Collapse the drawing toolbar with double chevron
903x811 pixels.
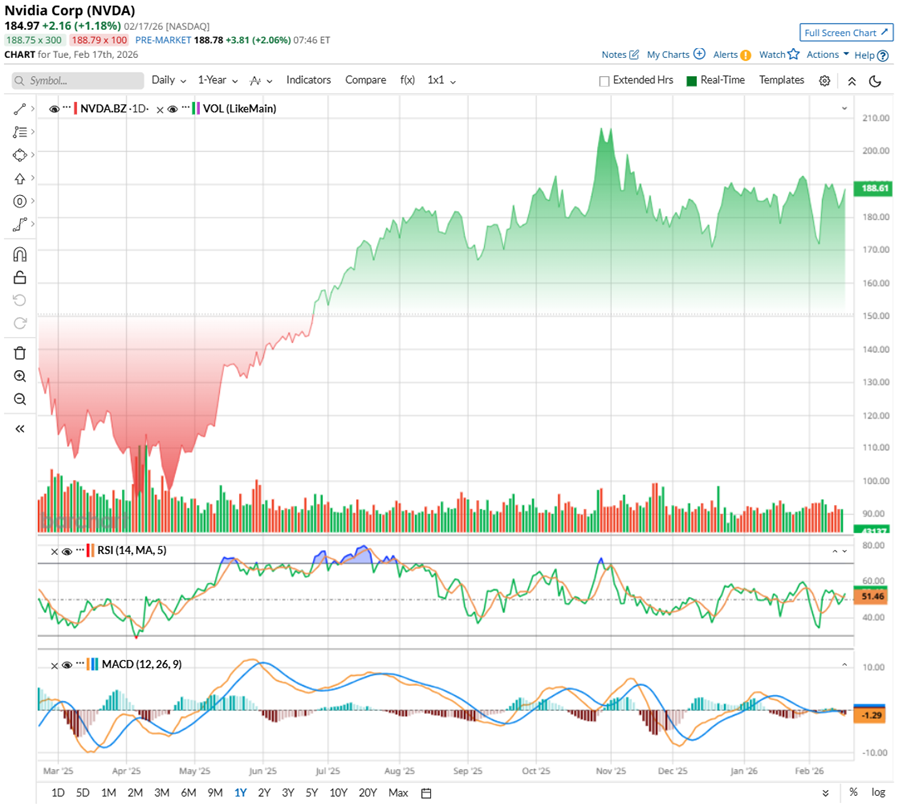[20, 429]
